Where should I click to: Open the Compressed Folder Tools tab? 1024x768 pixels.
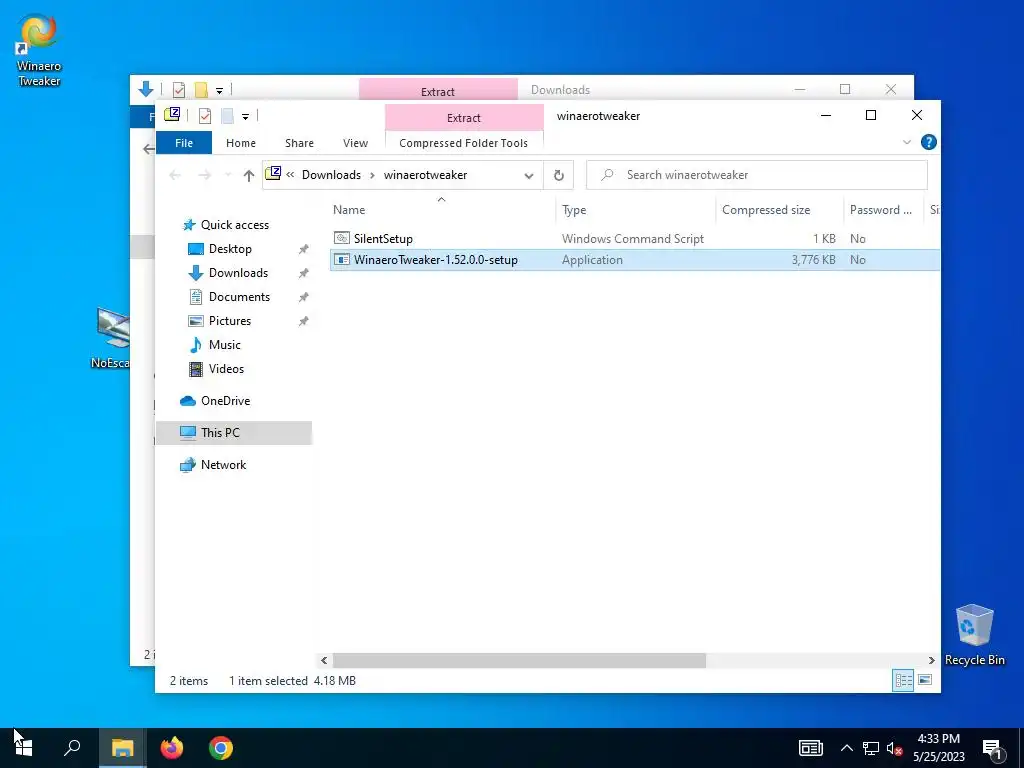tap(464, 143)
